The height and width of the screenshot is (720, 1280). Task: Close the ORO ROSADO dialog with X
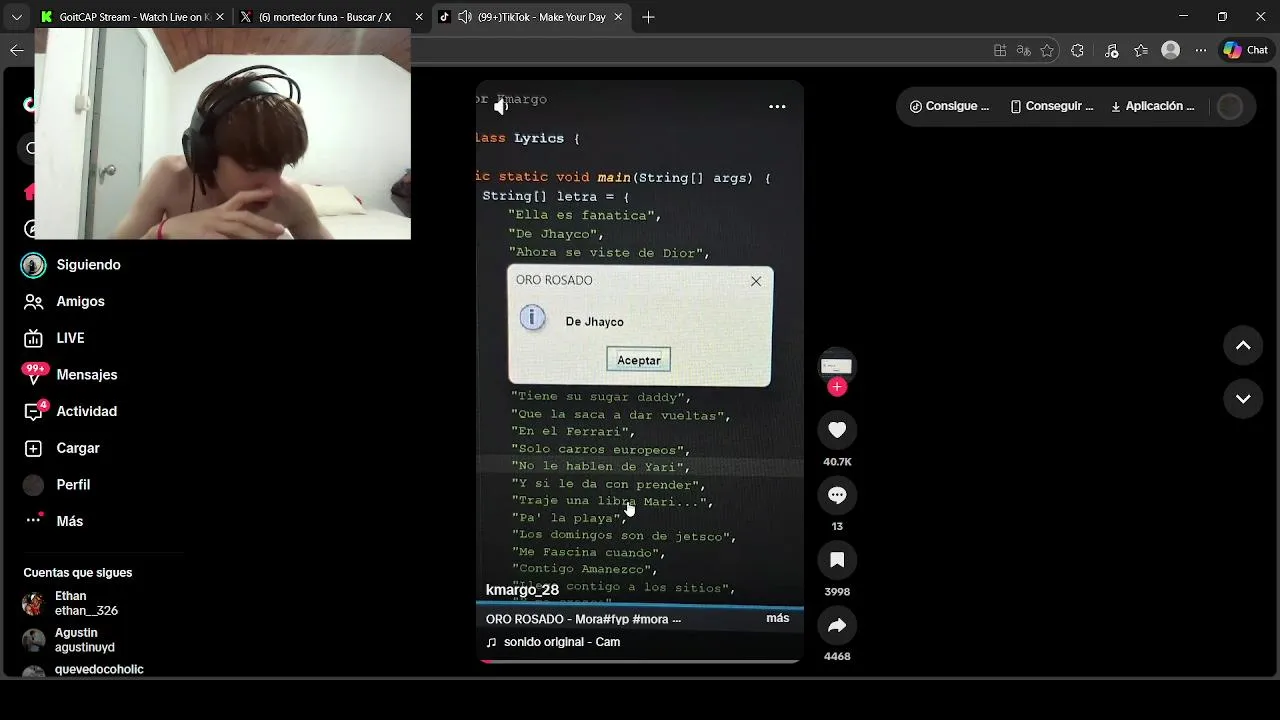point(756,281)
